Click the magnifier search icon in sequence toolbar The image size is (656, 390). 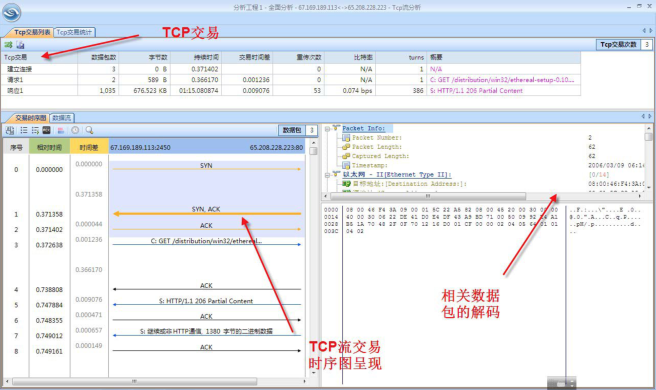(x=89, y=131)
